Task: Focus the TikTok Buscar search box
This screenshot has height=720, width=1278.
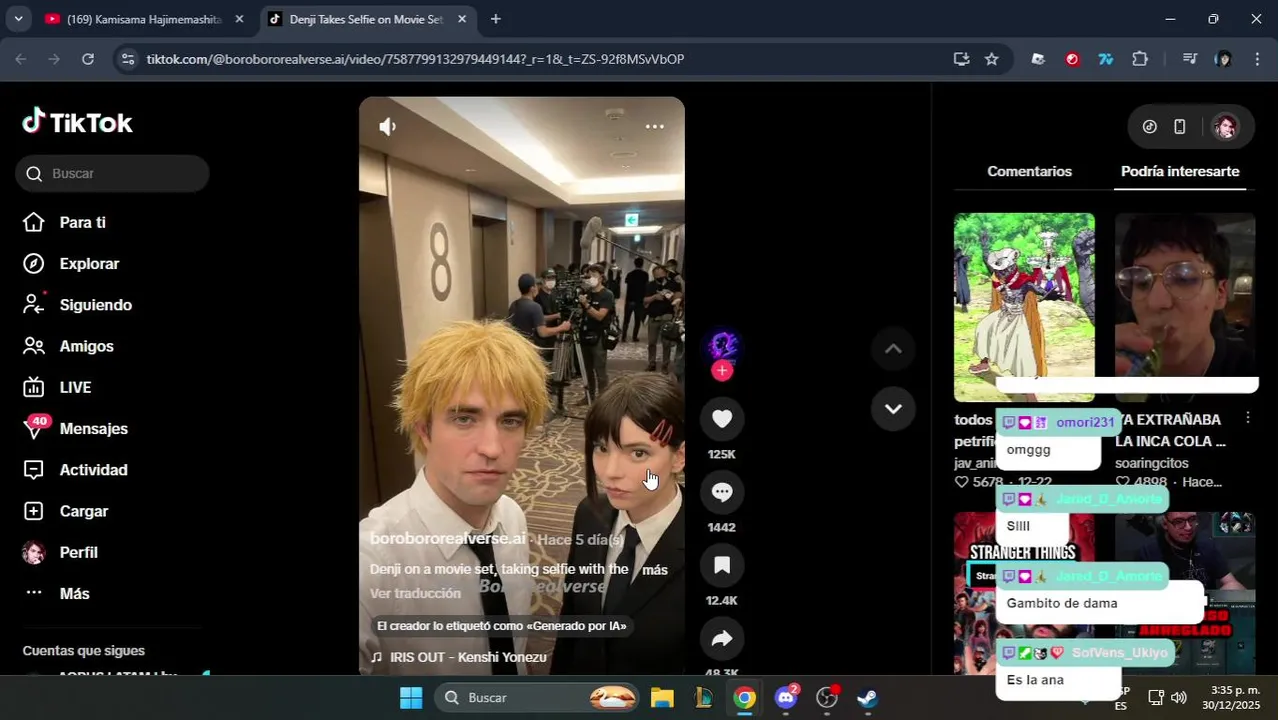Action: click(112, 173)
